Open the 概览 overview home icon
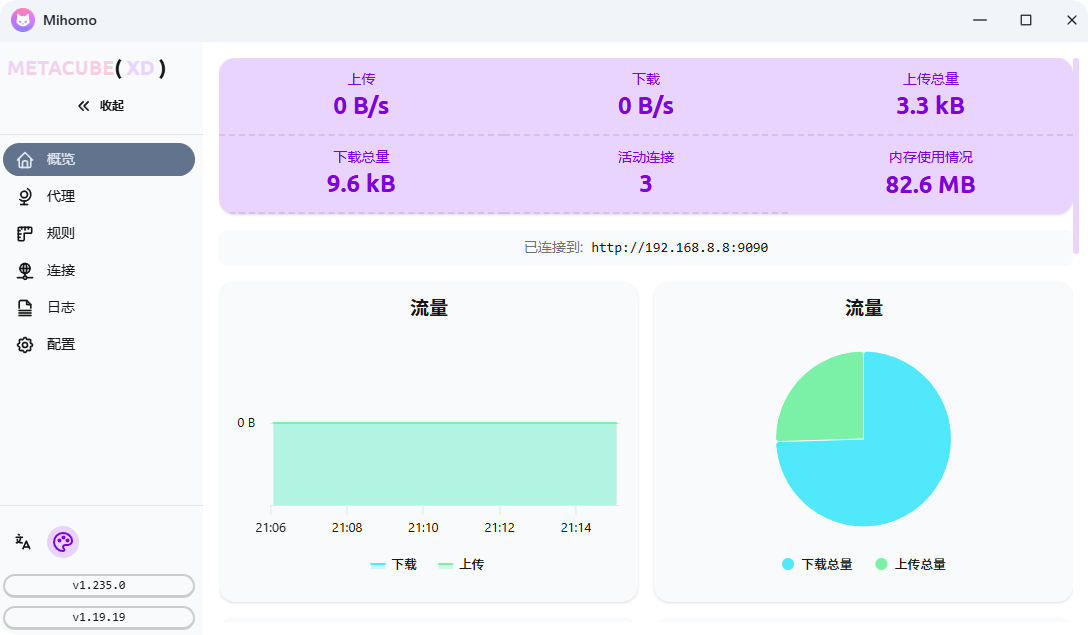This screenshot has width=1088, height=635. tap(24, 159)
